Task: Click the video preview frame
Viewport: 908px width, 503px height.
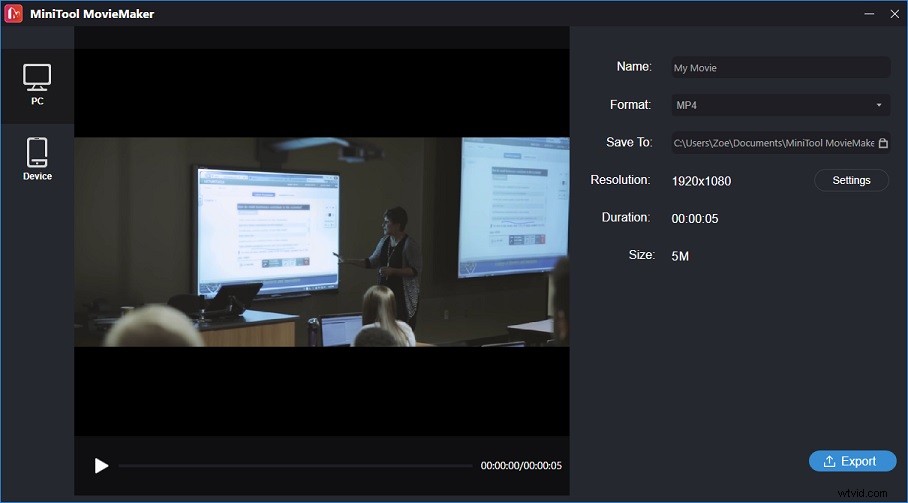Action: pyautogui.click(x=321, y=242)
